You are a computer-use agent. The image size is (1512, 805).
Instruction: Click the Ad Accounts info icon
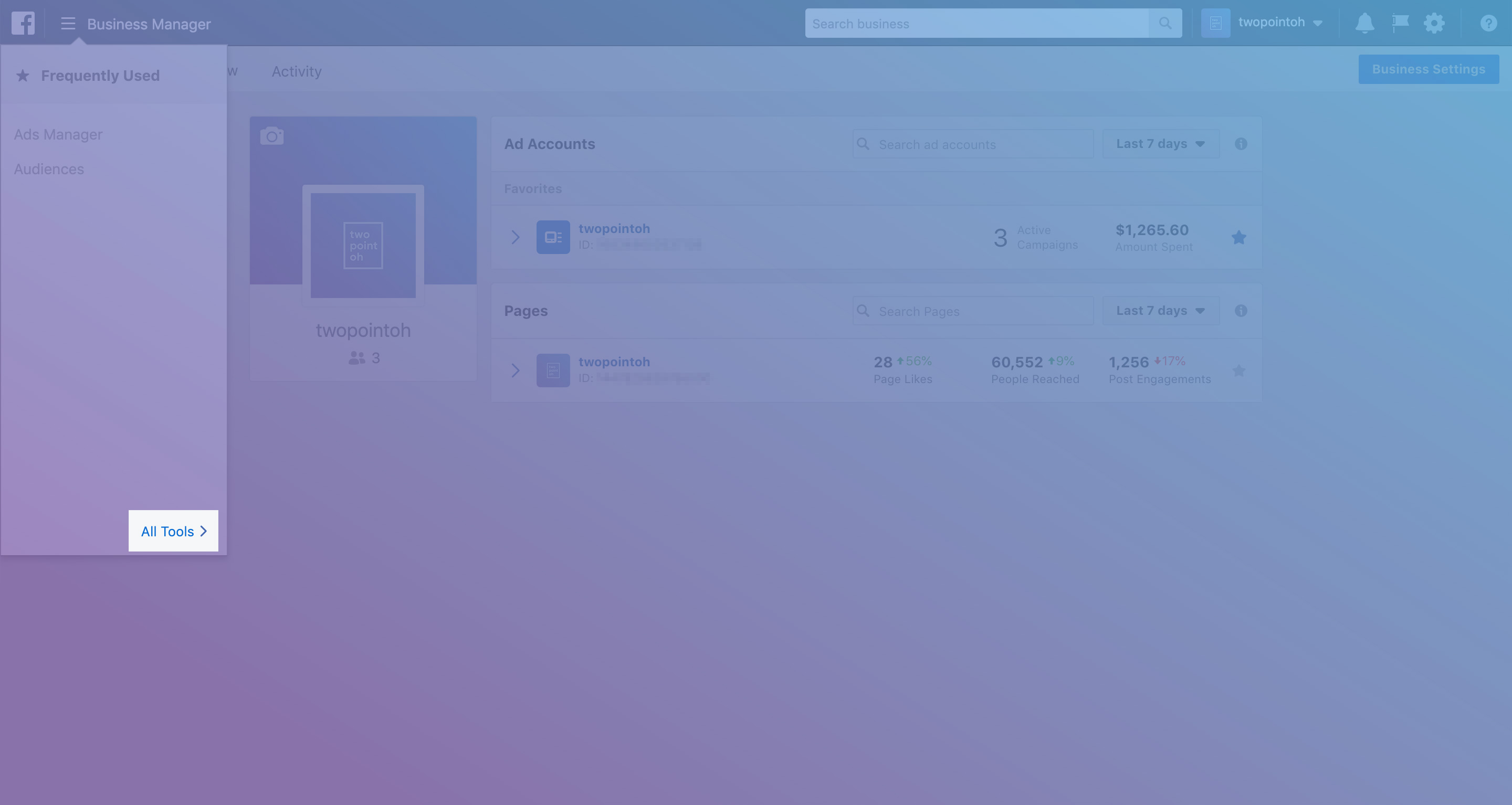[1240, 144]
